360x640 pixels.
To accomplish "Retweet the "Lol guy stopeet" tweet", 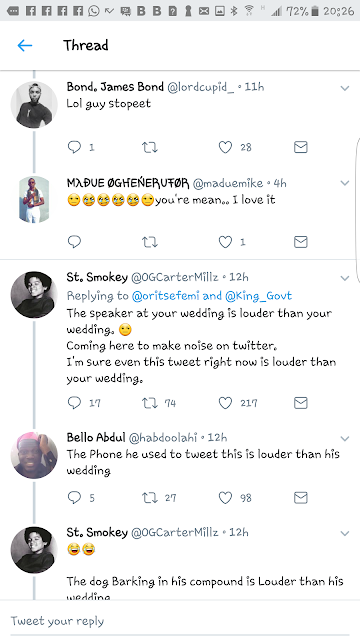I will (x=149, y=147).
